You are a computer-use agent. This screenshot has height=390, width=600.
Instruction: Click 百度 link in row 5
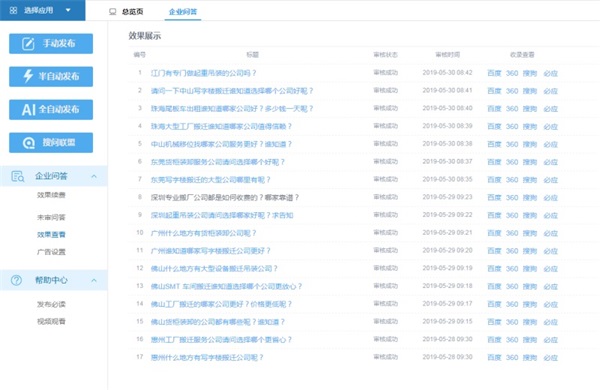coord(494,144)
